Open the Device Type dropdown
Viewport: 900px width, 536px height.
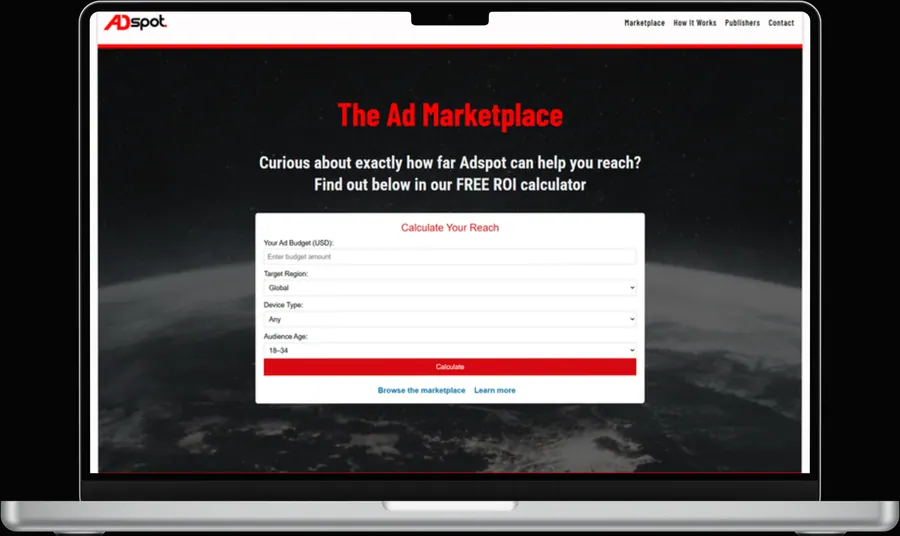coord(449,319)
